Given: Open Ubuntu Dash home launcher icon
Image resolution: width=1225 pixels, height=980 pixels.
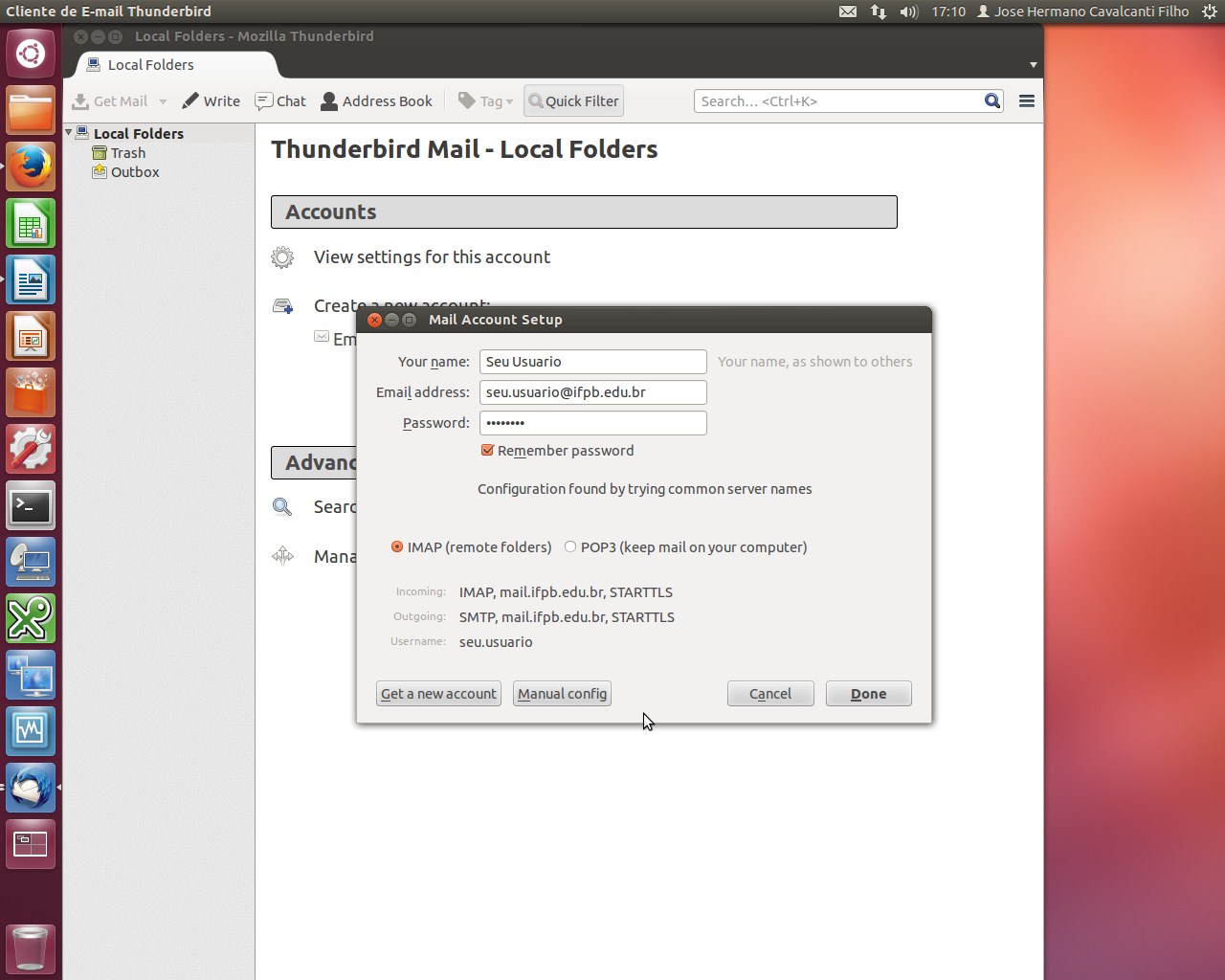Looking at the screenshot, I should point(31,54).
